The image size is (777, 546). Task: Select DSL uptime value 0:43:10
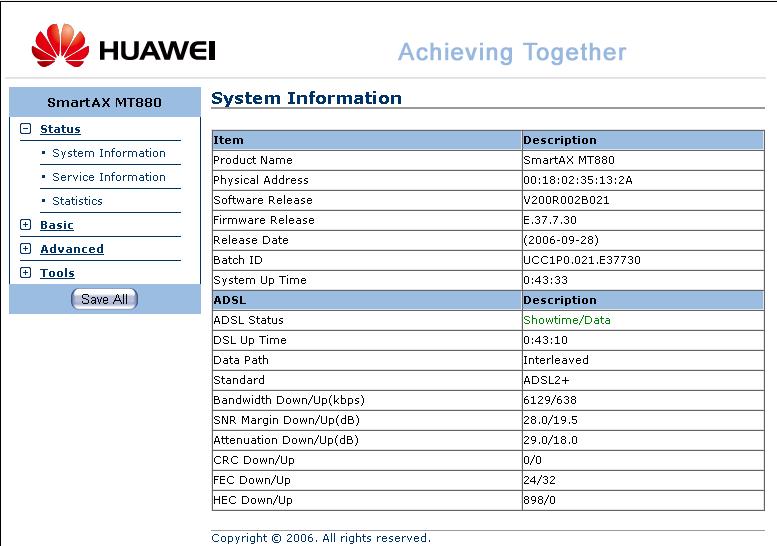(546, 340)
